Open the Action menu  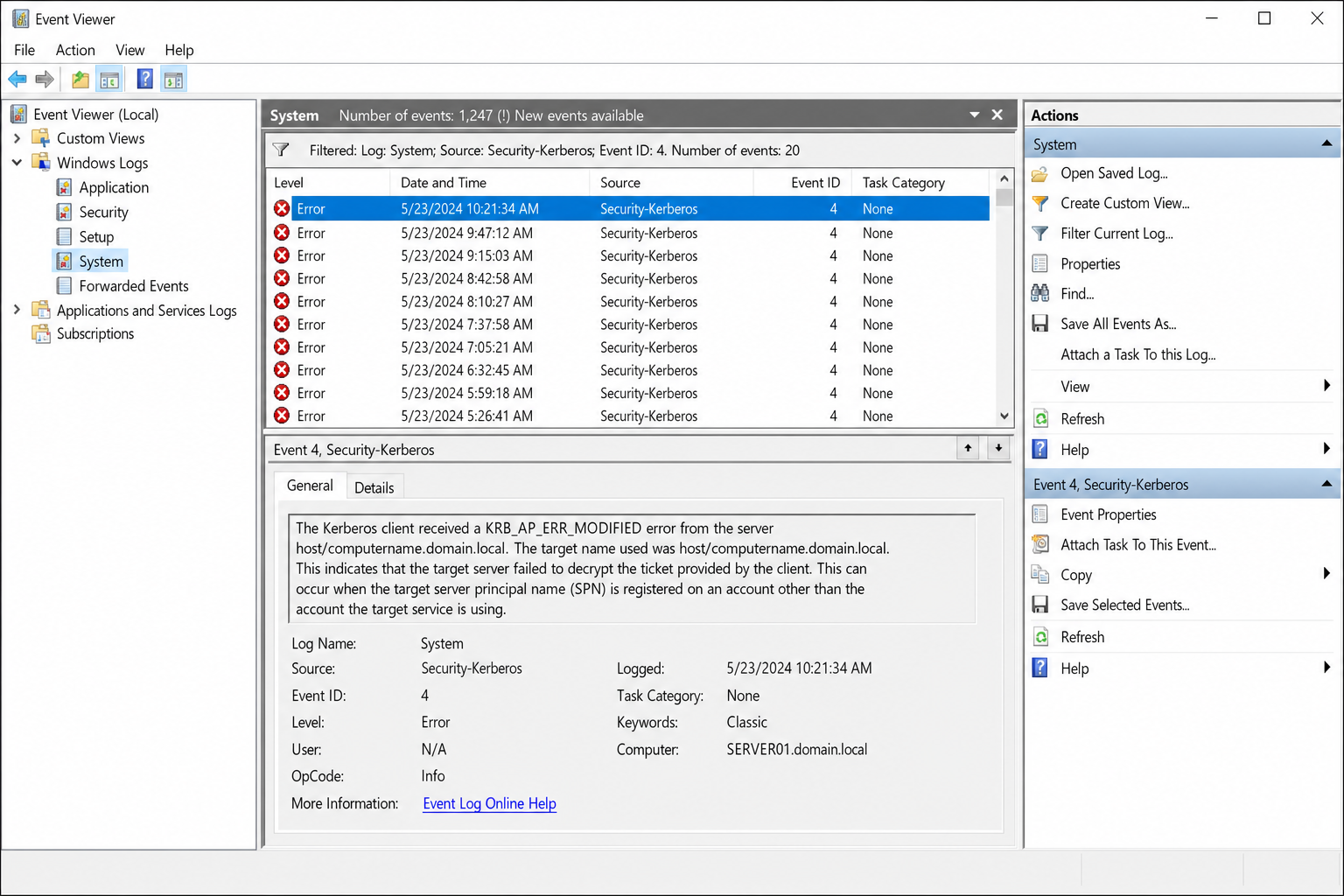tap(75, 50)
